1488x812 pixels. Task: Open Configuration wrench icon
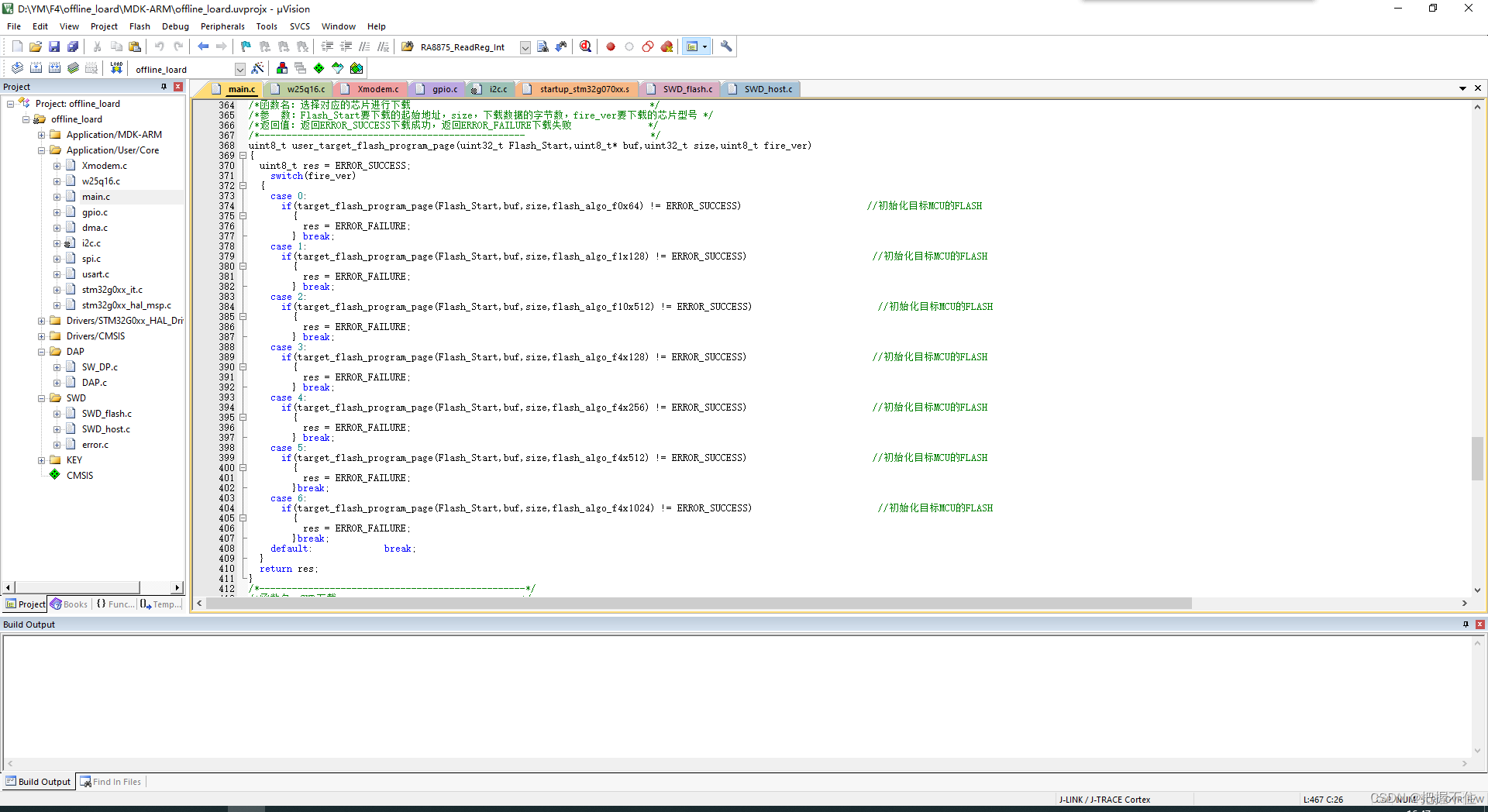coord(726,46)
